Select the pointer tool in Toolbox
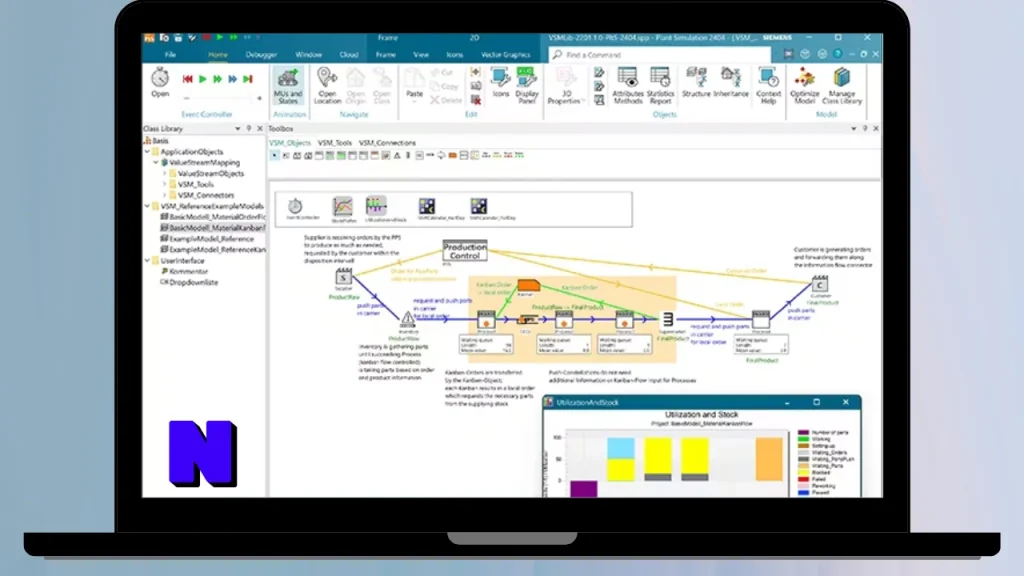The width and height of the screenshot is (1024, 576). click(x=275, y=155)
